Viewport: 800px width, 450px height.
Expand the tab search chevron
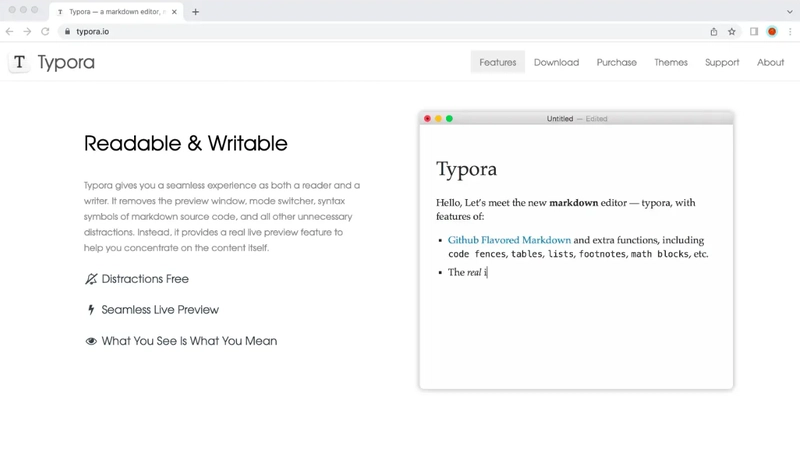click(x=789, y=11)
